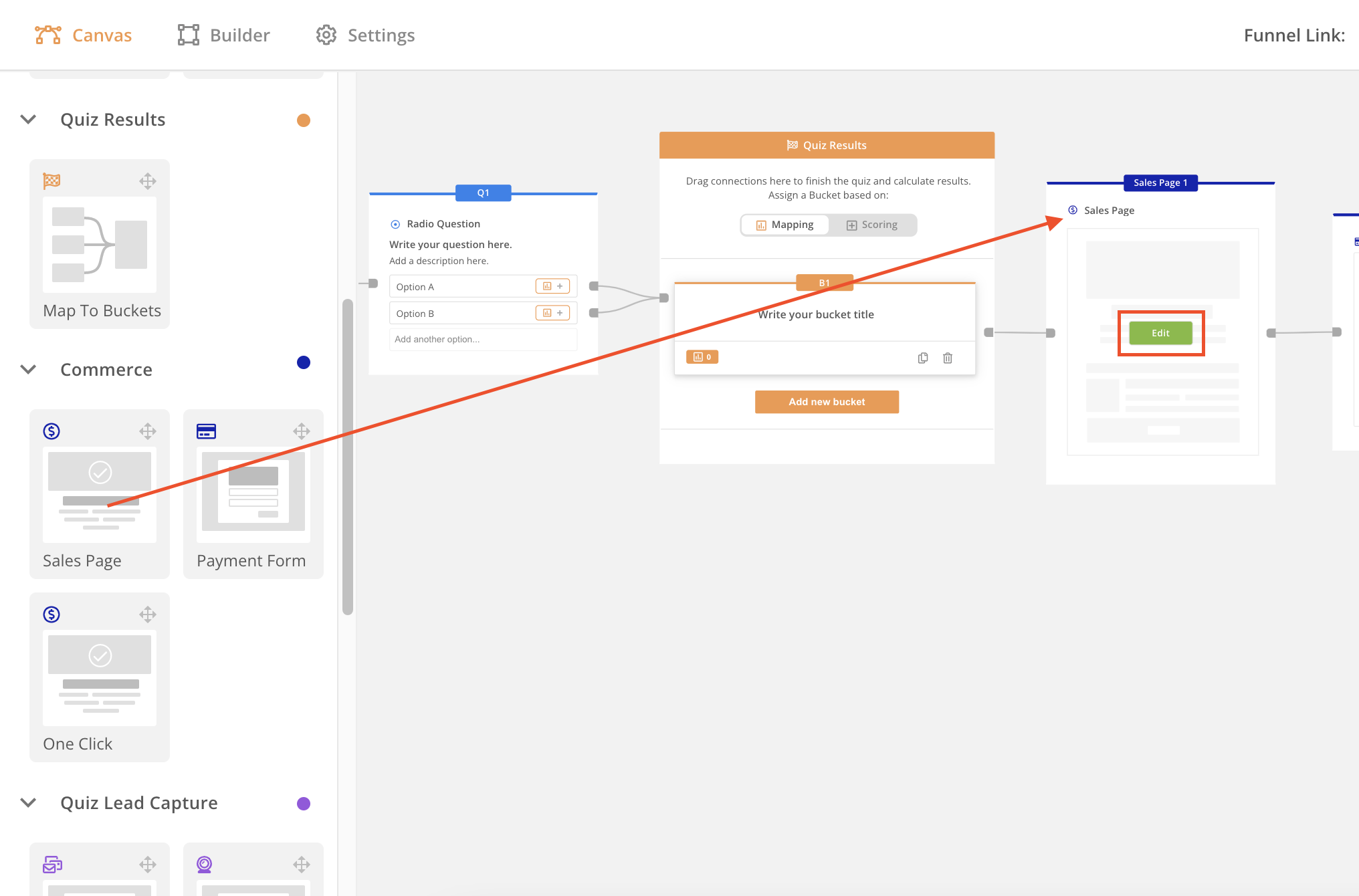Click the green Edit button on Sales Page
Viewport: 1359px width, 896px height.
(x=1160, y=333)
